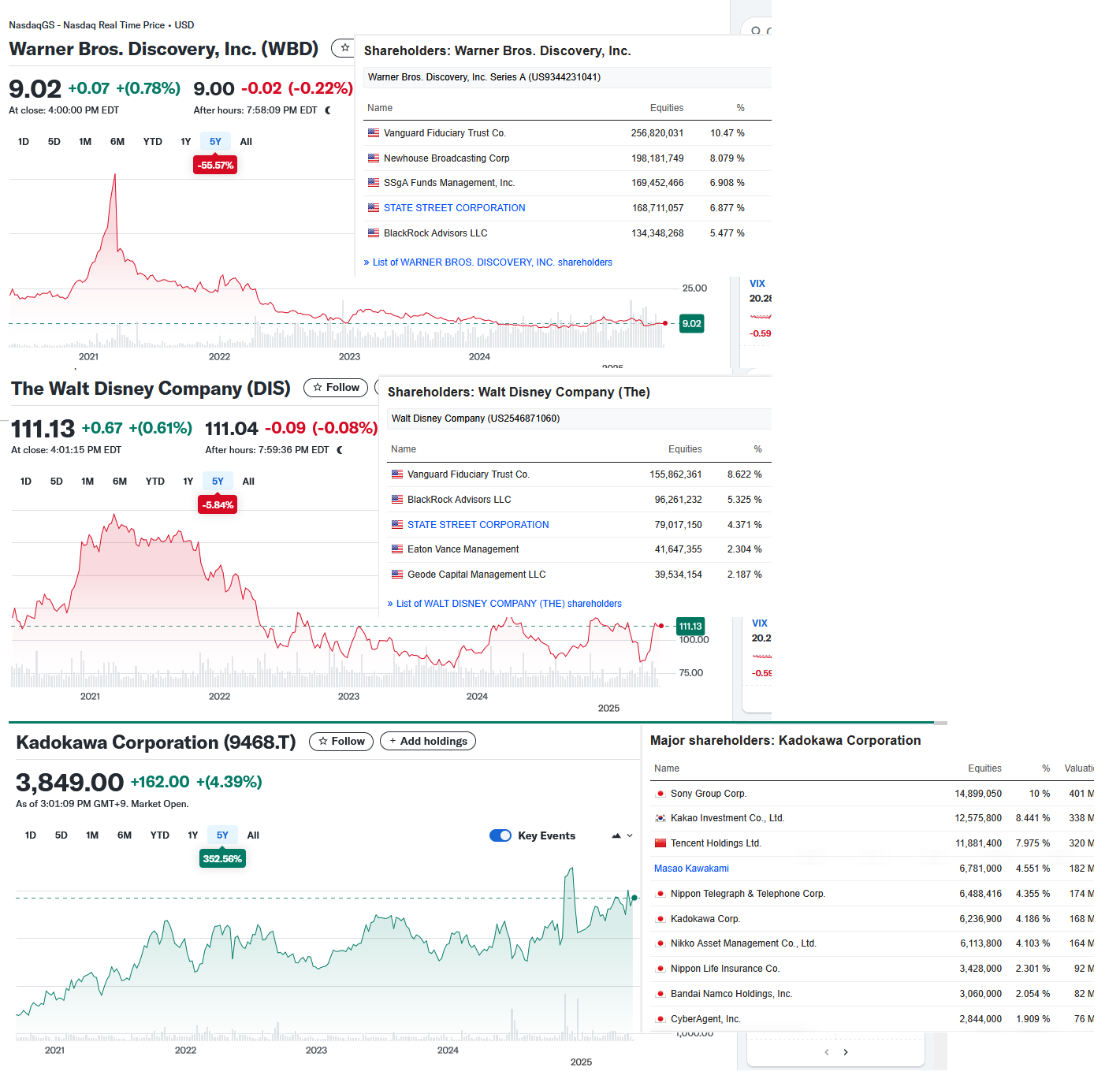Select 5Y range on the Disney chart
Viewport: 1120px width, 1079px height.
(x=218, y=482)
